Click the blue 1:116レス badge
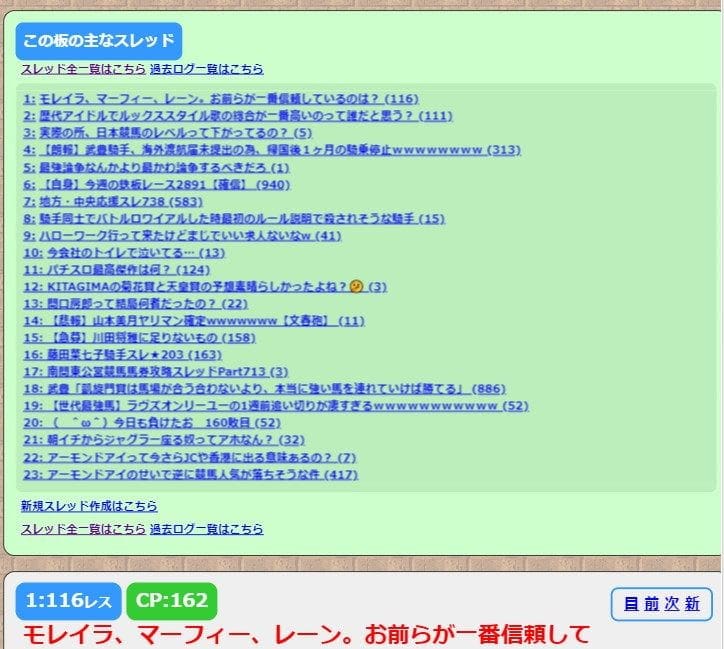 tap(68, 601)
